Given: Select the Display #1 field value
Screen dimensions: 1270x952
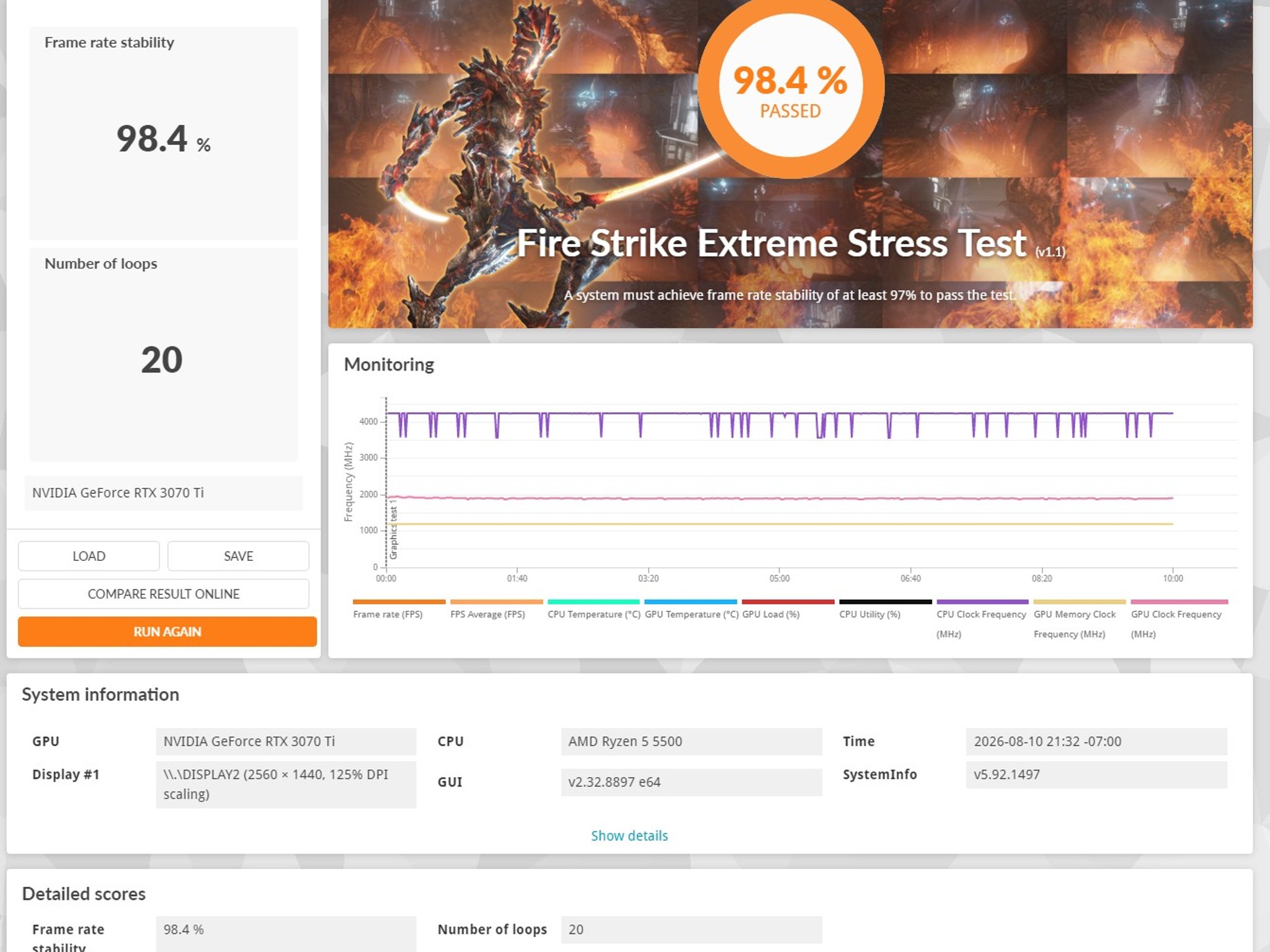Looking at the screenshot, I should point(286,784).
